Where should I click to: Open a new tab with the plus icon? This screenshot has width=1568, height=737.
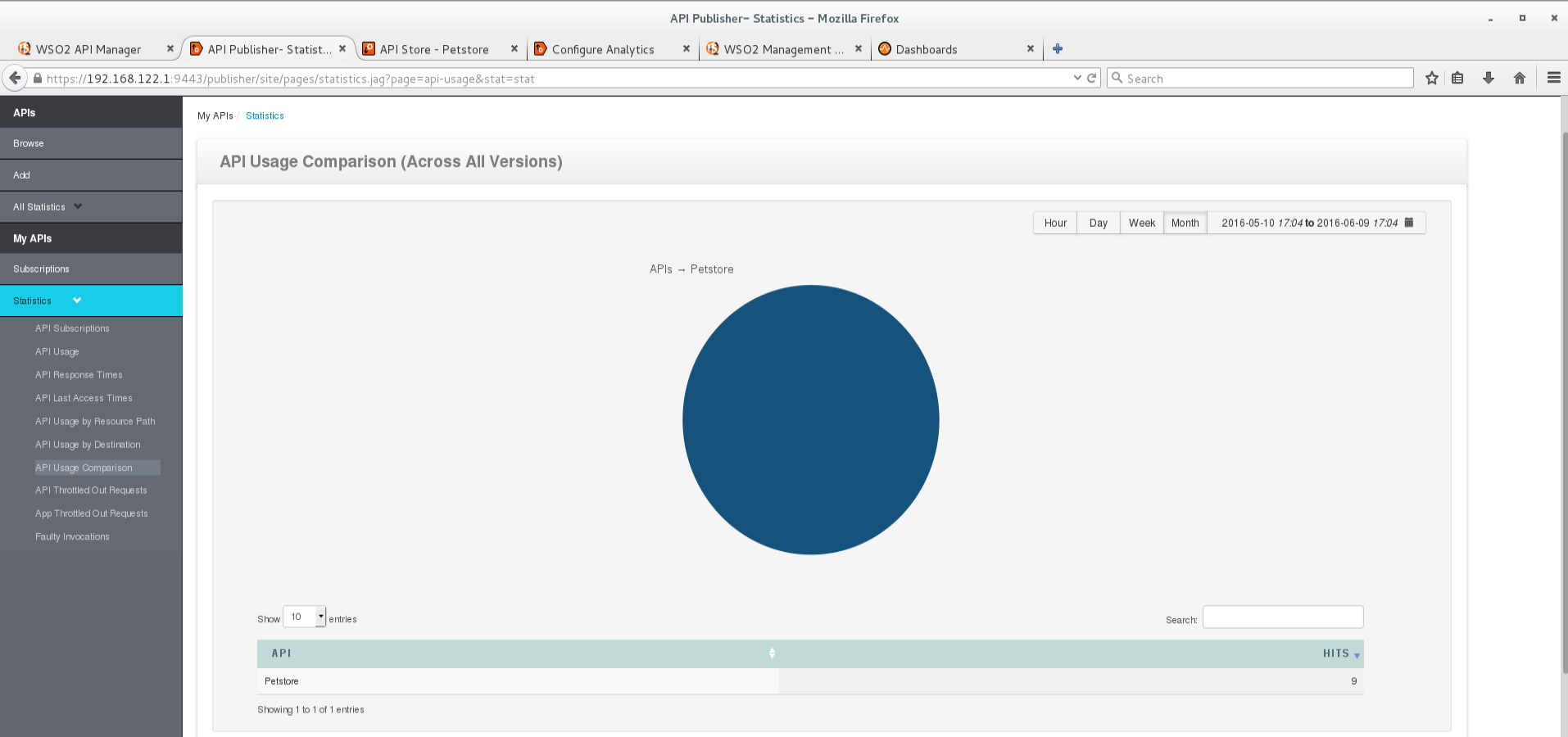(x=1058, y=49)
